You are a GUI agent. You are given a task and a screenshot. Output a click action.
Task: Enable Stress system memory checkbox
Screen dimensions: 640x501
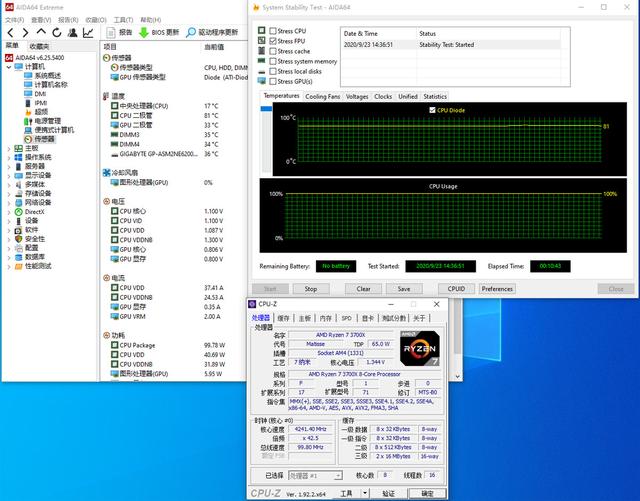[x=273, y=61]
